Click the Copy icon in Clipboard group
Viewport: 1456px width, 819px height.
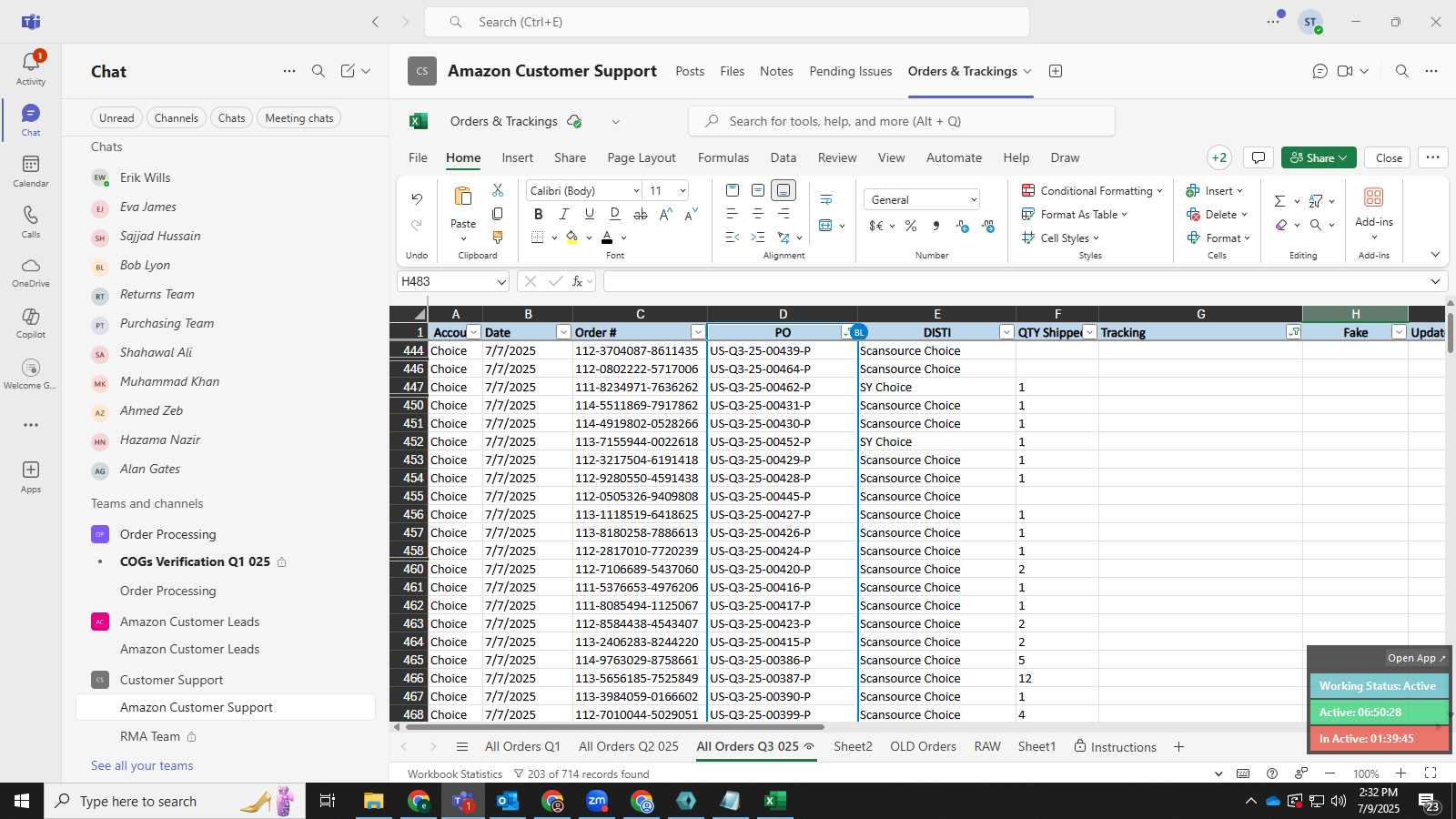pyautogui.click(x=498, y=214)
